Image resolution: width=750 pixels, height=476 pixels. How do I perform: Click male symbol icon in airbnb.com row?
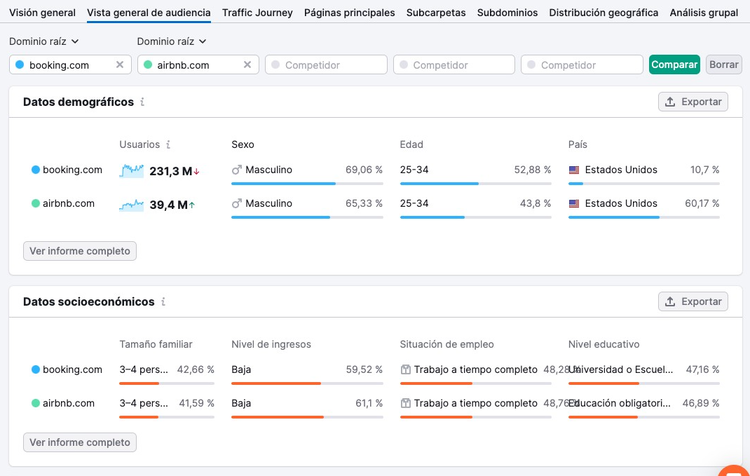point(237,204)
